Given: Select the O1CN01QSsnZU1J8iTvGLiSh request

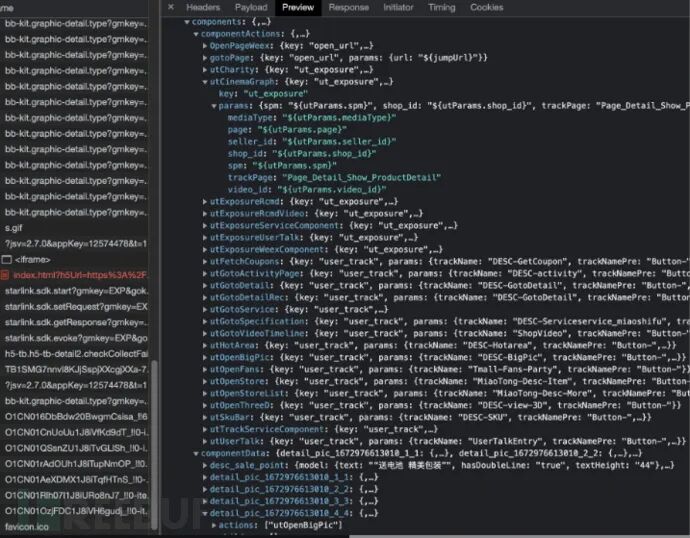Looking at the screenshot, I should [74, 448].
